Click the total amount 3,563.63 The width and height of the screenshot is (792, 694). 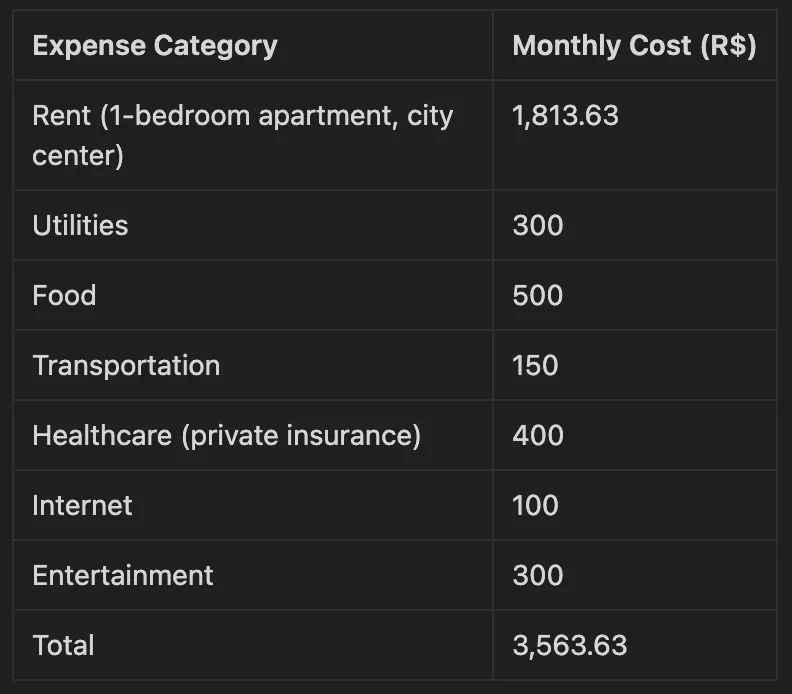point(570,645)
